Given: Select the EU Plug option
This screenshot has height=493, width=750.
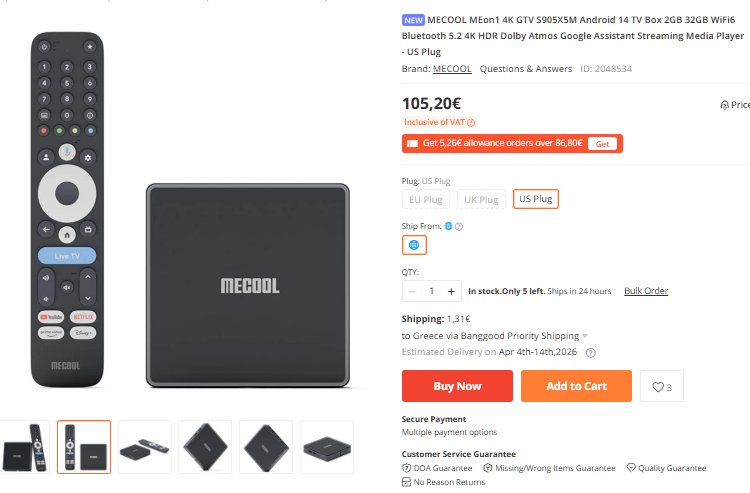Looking at the screenshot, I should click(x=426, y=199).
